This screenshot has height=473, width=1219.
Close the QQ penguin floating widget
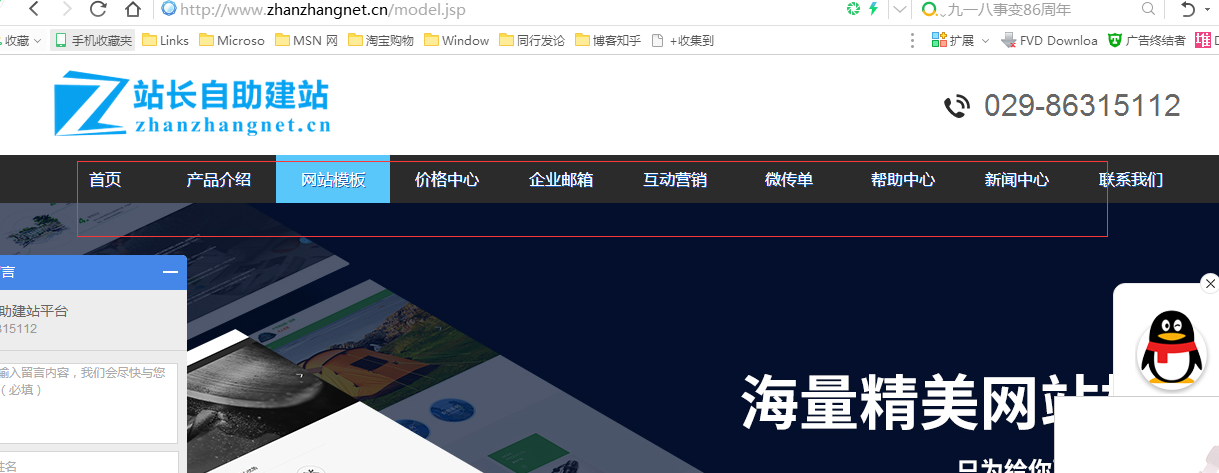tap(1209, 283)
